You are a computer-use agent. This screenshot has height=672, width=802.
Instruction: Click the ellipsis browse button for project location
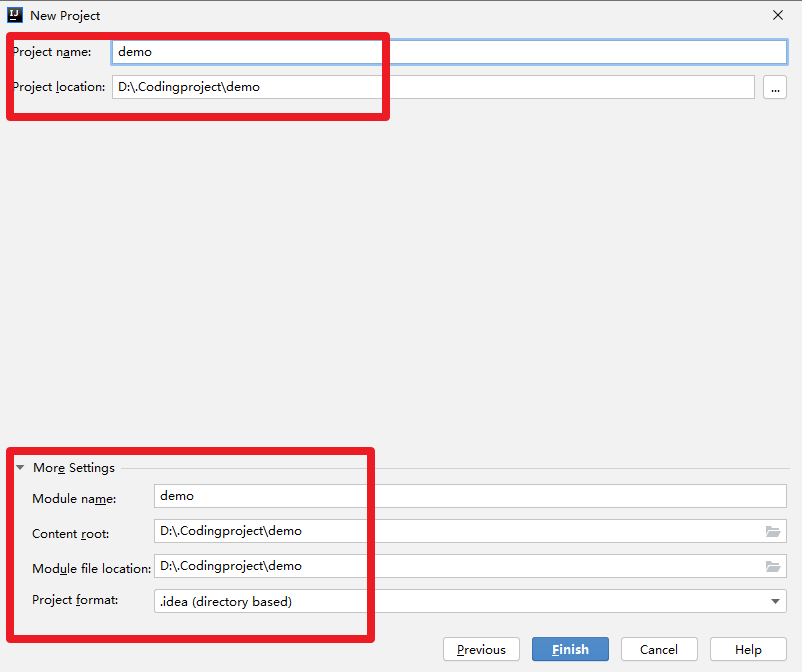pyautogui.click(x=775, y=87)
